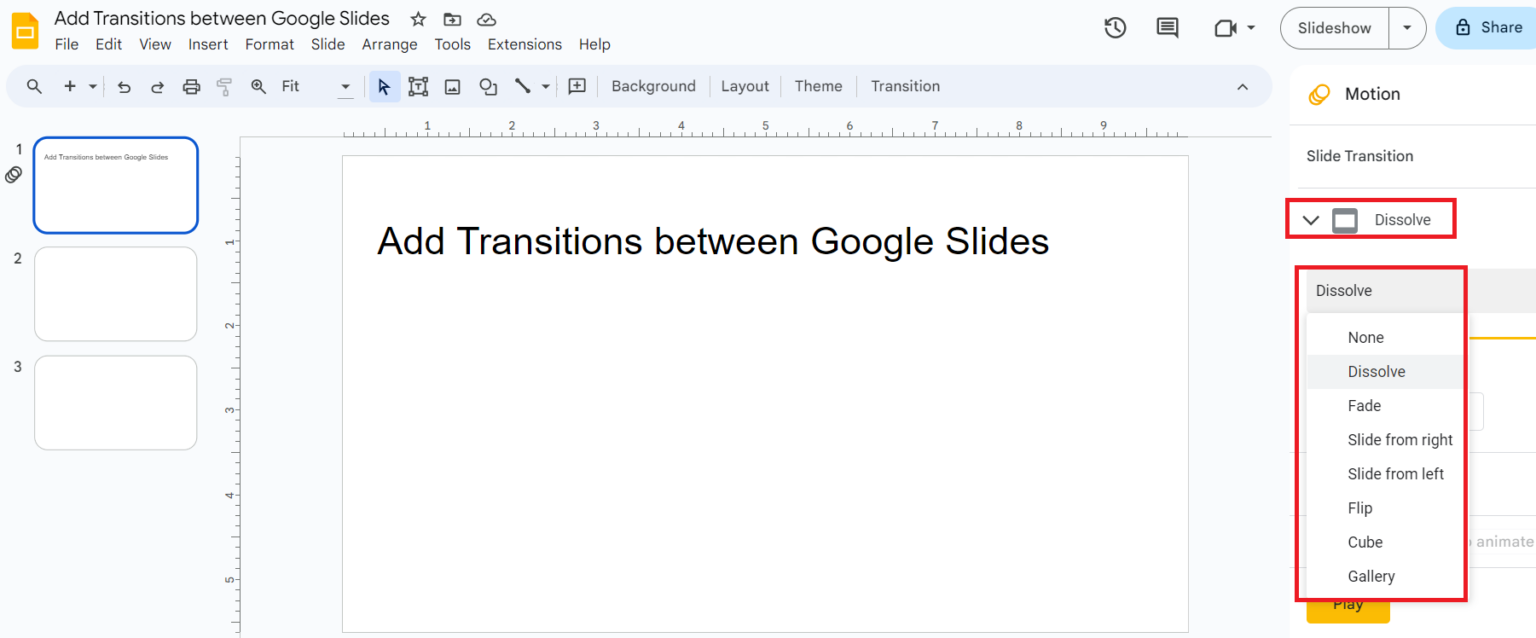Undo the last action
The width and height of the screenshot is (1536, 638).
123,87
